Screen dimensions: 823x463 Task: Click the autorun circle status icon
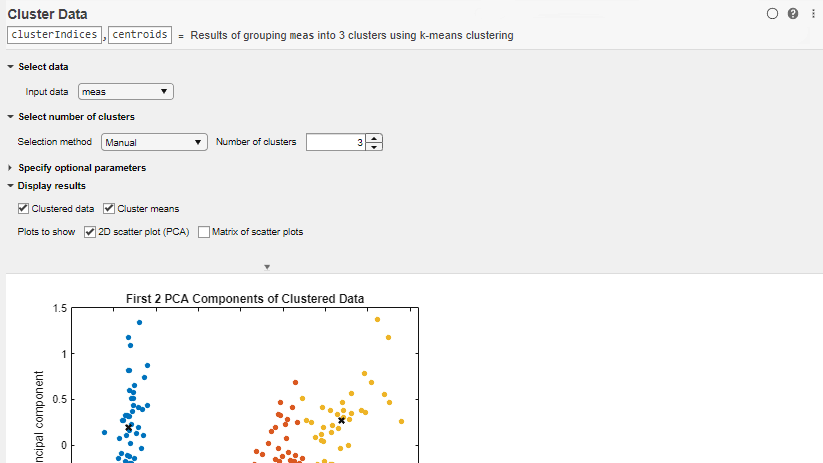click(x=772, y=14)
